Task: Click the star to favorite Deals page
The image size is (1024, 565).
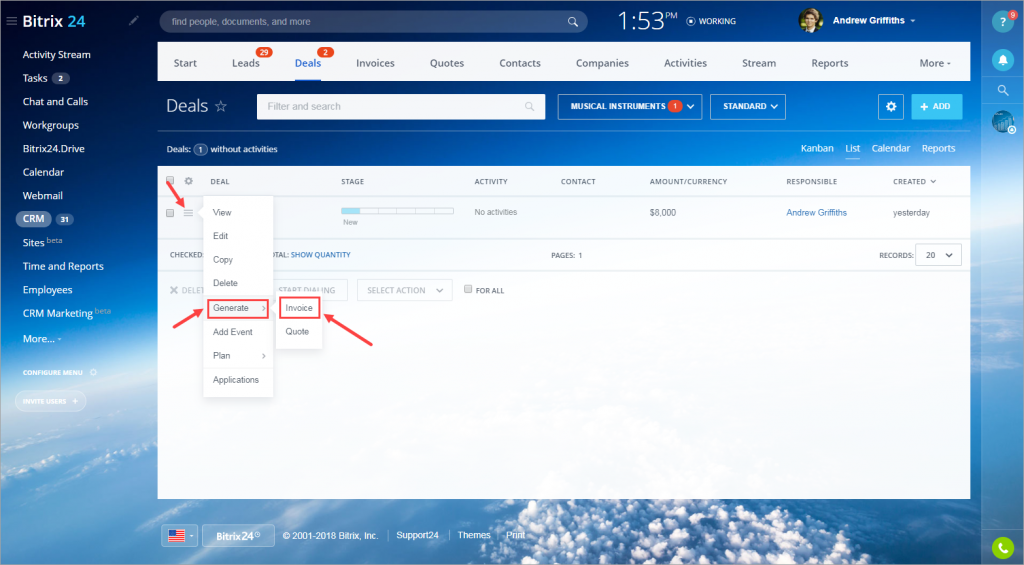Action: pyautogui.click(x=221, y=106)
